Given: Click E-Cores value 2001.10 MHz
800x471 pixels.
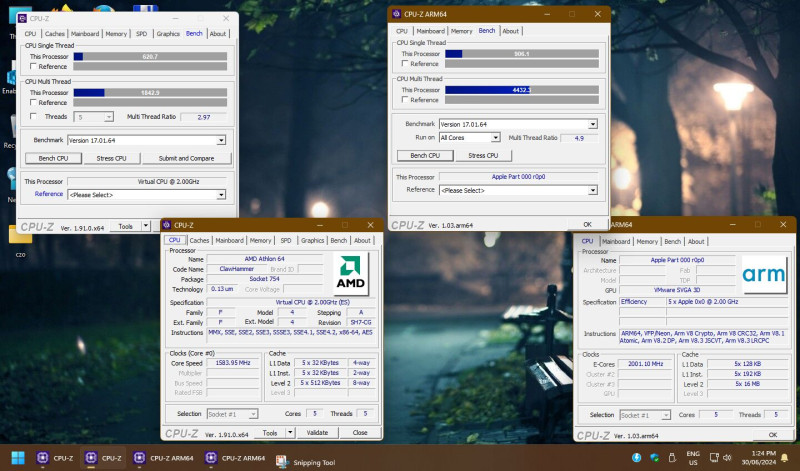Looking at the screenshot, I should (x=645, y=364).
